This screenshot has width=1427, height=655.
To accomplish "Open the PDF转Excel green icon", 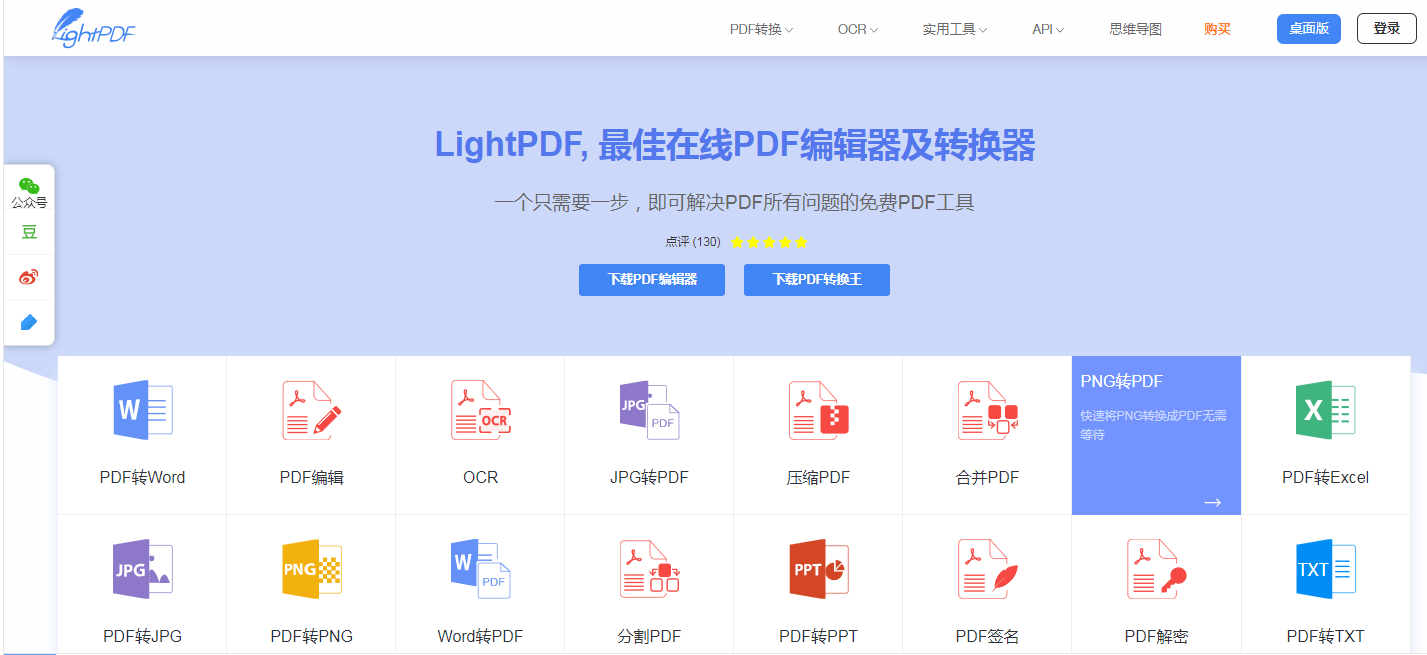I will click(x=1325, y=409).
